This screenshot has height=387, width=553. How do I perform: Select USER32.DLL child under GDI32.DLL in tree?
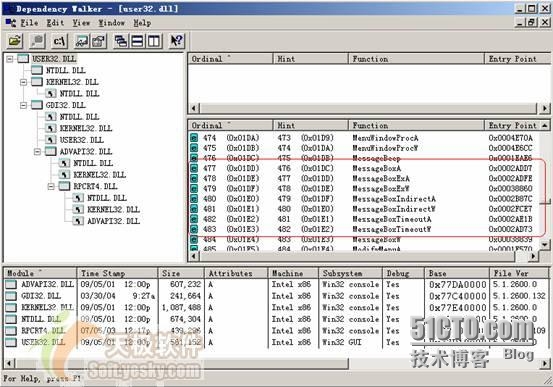(81, 140)
